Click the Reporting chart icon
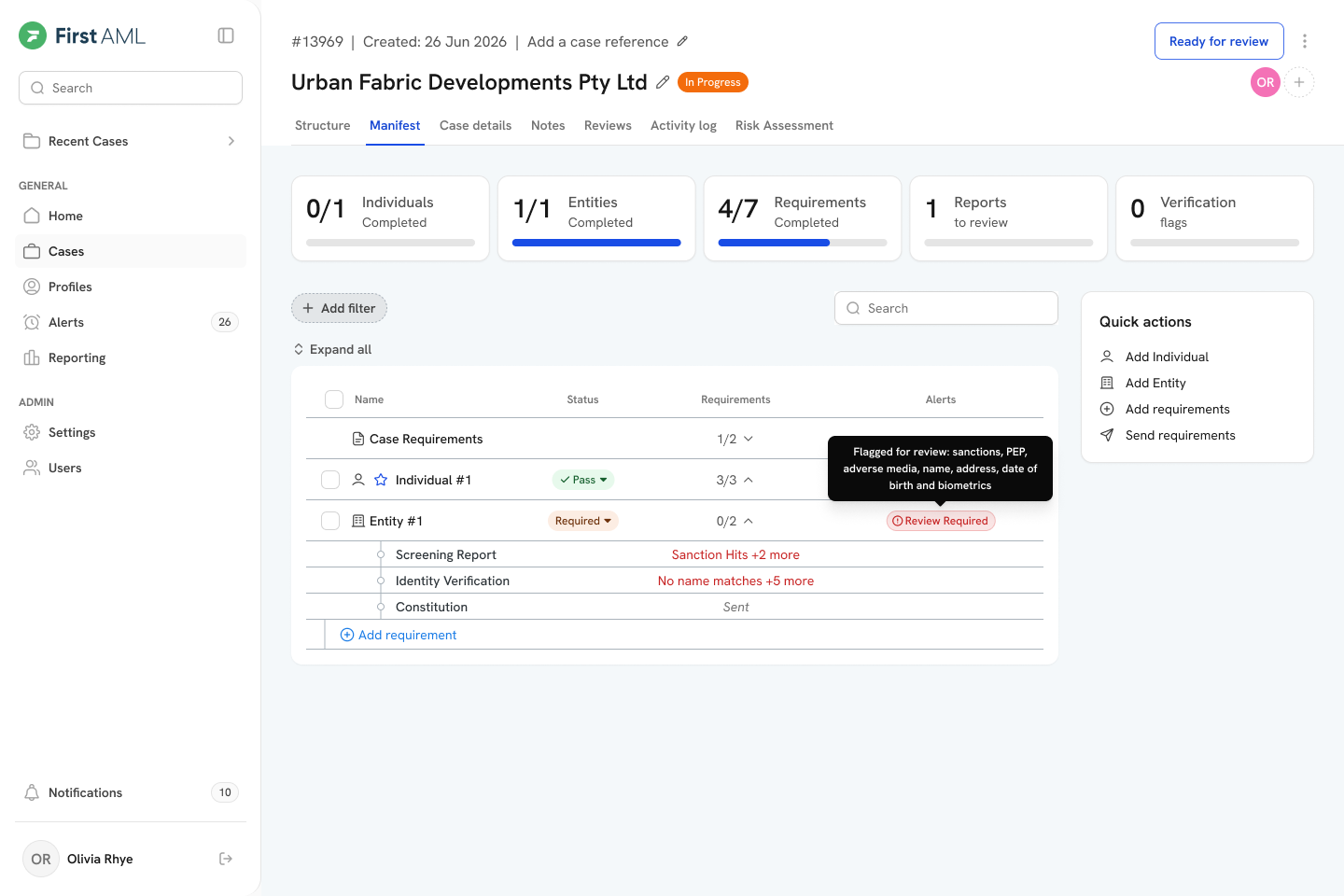 [32, 357]
